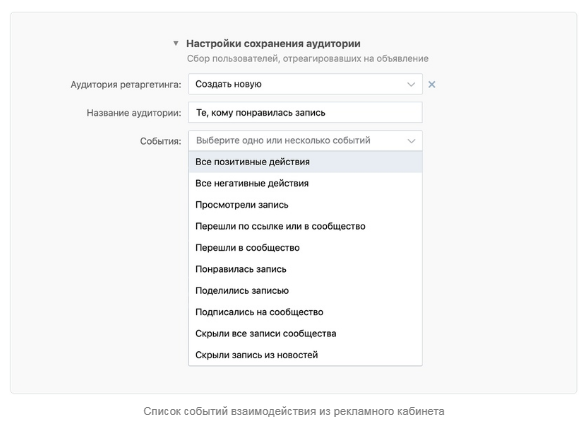Open the Аудитория ретаргетинга dropdown chevron

[x=411, y=85]
